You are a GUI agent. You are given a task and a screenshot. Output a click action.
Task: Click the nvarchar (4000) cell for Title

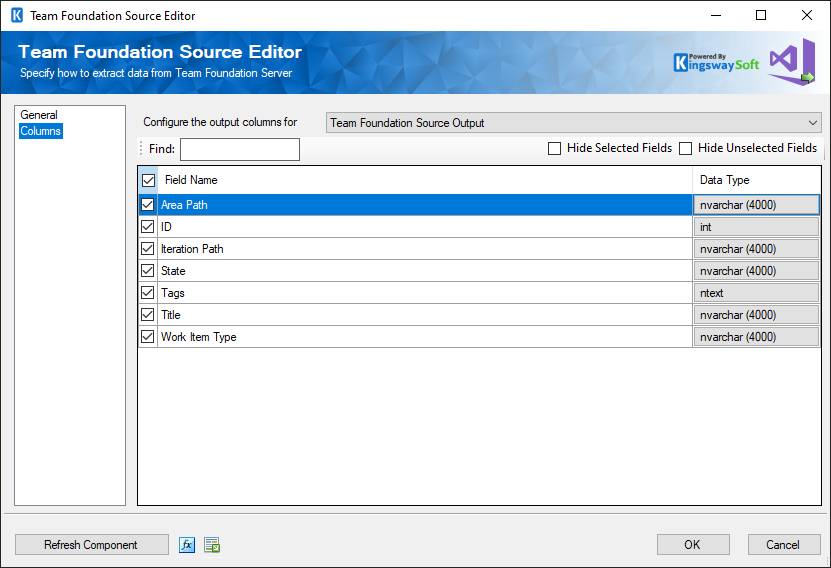click(x=756, y=315)
